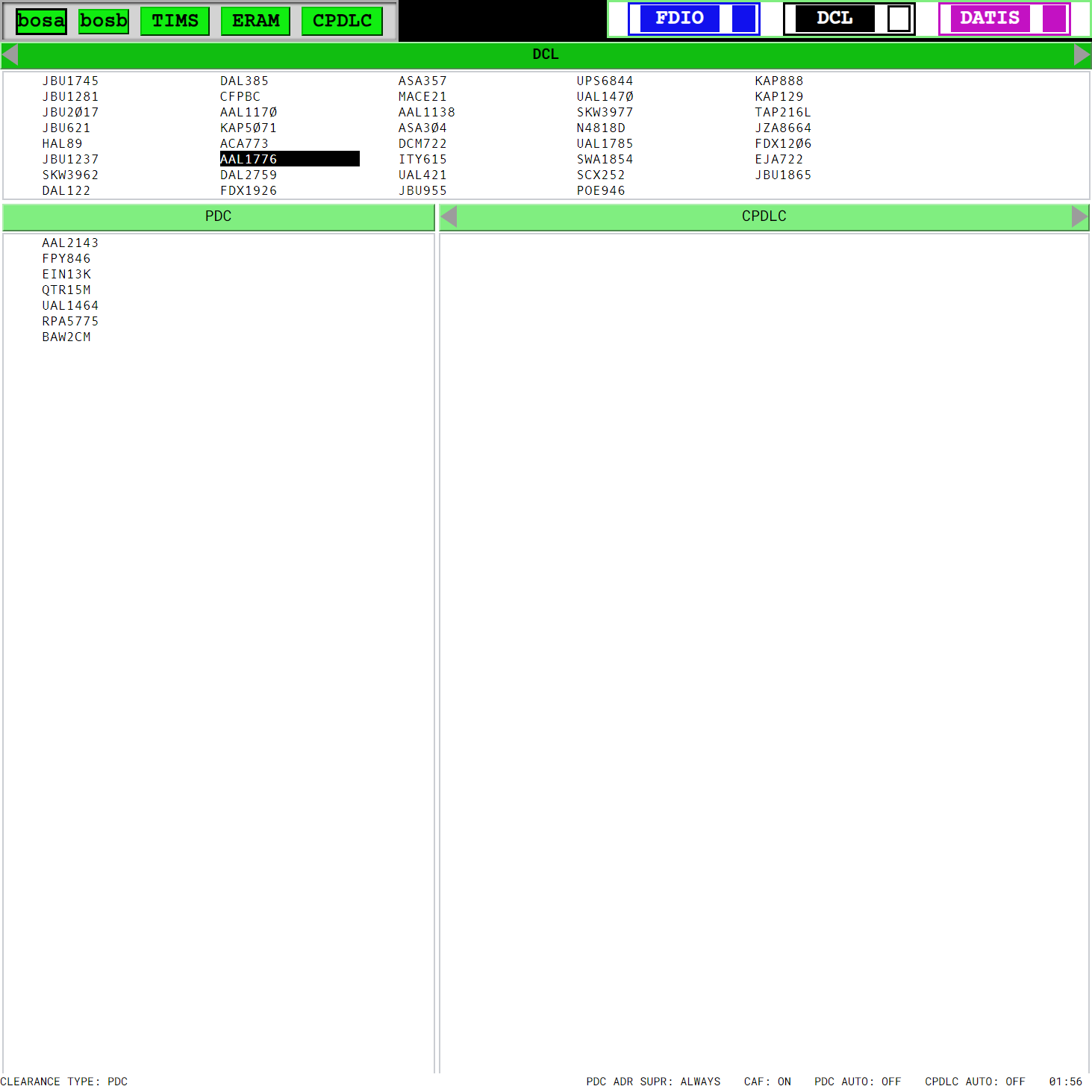Select flight CFPBC
Image resolution: width=1092 pixels, height=1092 pixels.
[240, 96]
